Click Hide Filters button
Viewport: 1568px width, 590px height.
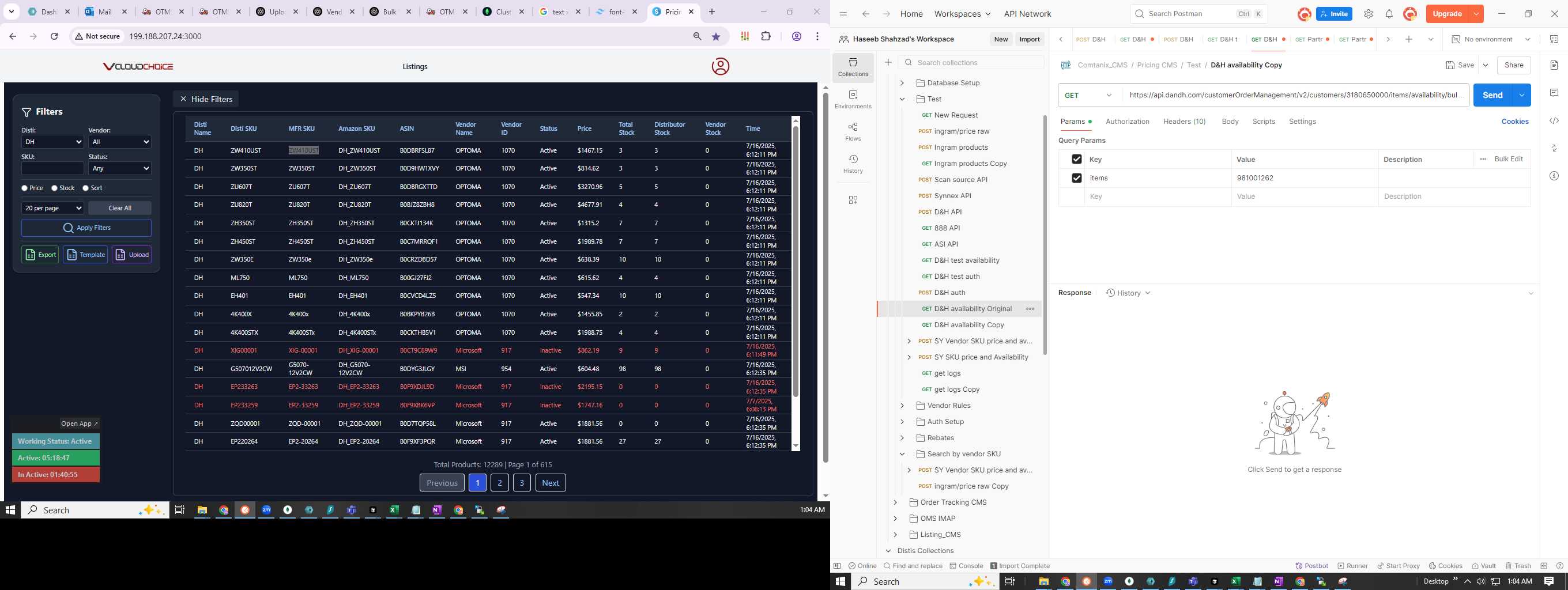(x=206, y=99)
